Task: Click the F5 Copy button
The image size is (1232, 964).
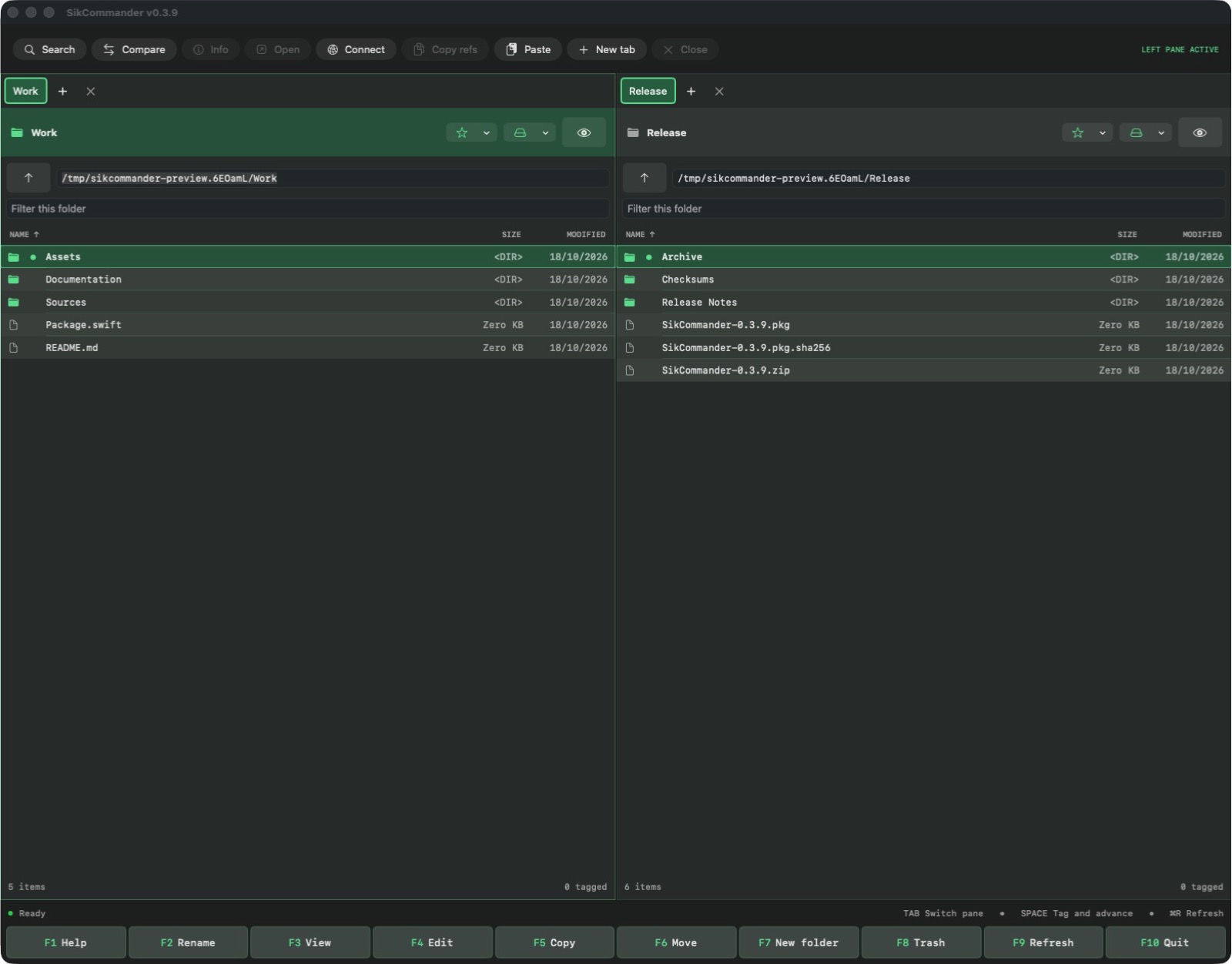Action: tap(554, 942)
